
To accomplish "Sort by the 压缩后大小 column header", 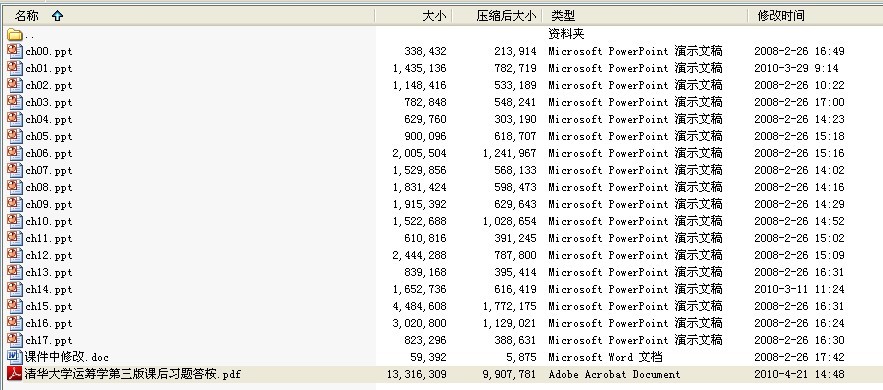I will pos(497,16).
